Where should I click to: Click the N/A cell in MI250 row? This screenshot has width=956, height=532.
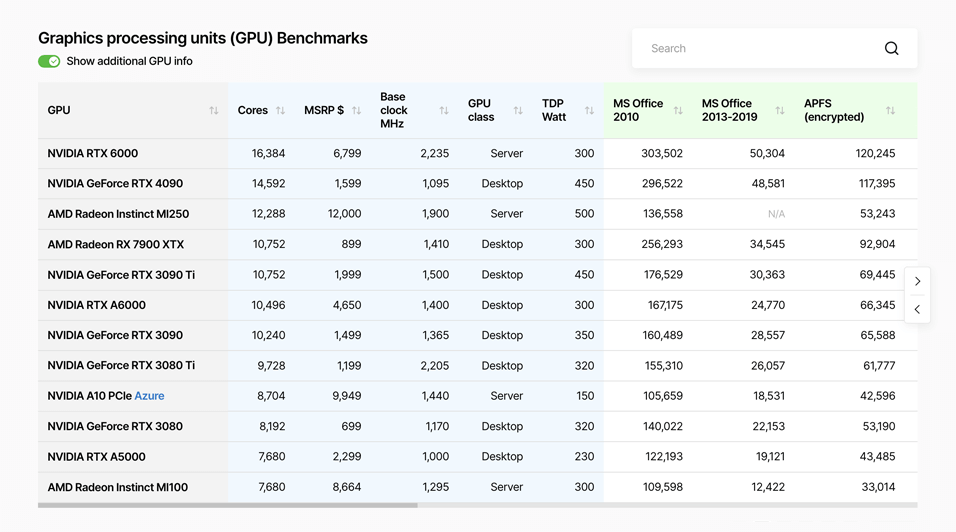tap(776, 214)
